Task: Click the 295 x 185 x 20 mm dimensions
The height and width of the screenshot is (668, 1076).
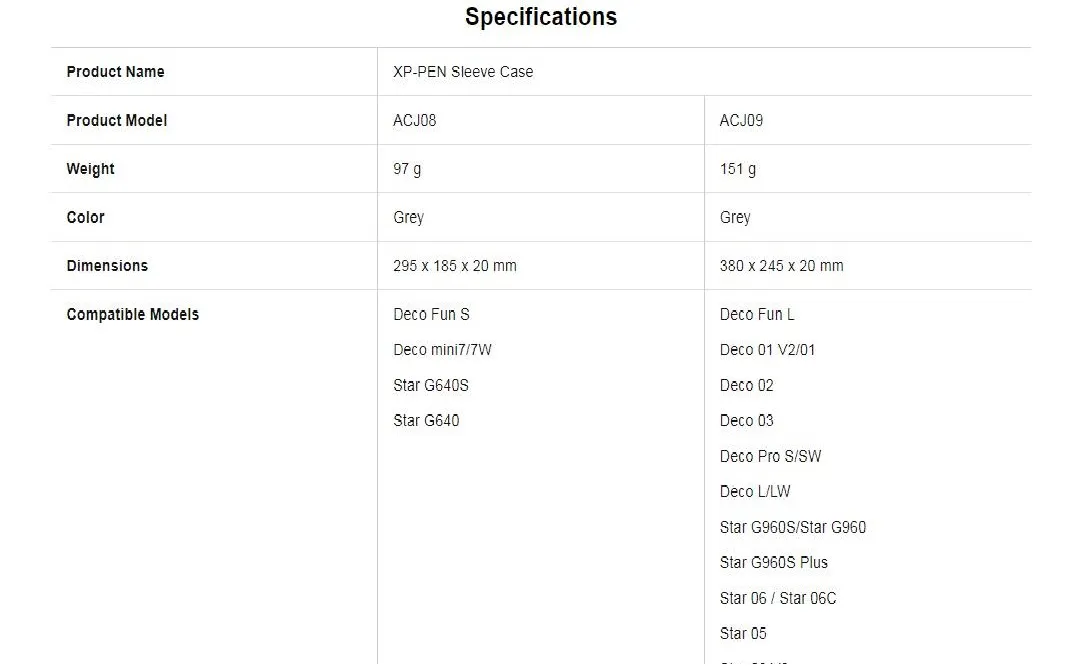Action: click(455, 266)
